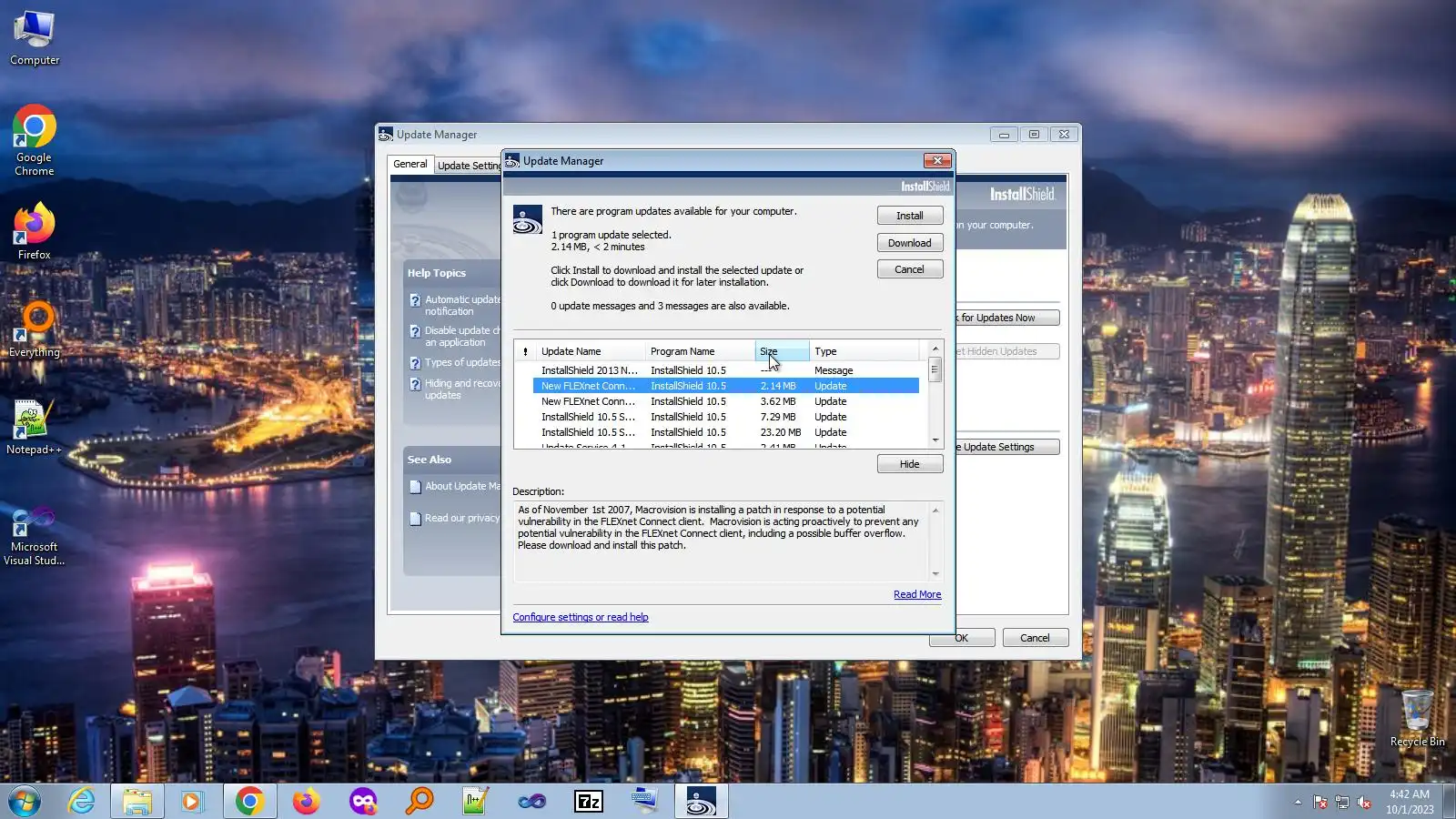The width and height of the screenshot is (1456, 819).
Task: Click the Update Manager taskbar icon
Action: pyautogui.click(x=701, y=802)
